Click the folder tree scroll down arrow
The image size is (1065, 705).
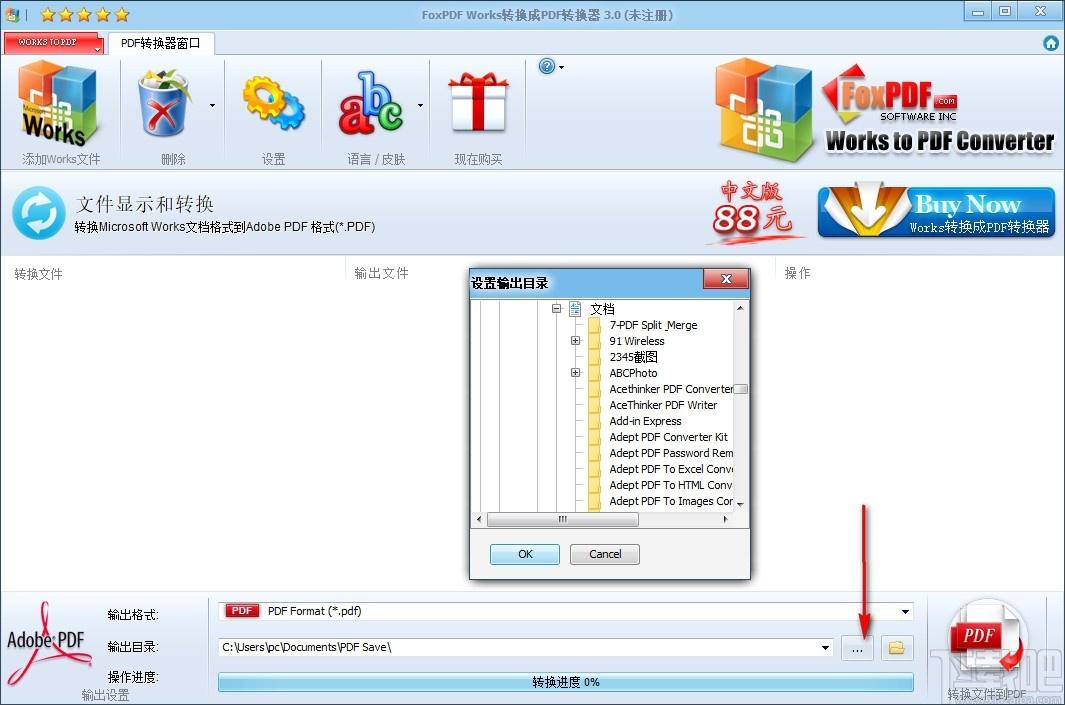click(x=740, y=504)
